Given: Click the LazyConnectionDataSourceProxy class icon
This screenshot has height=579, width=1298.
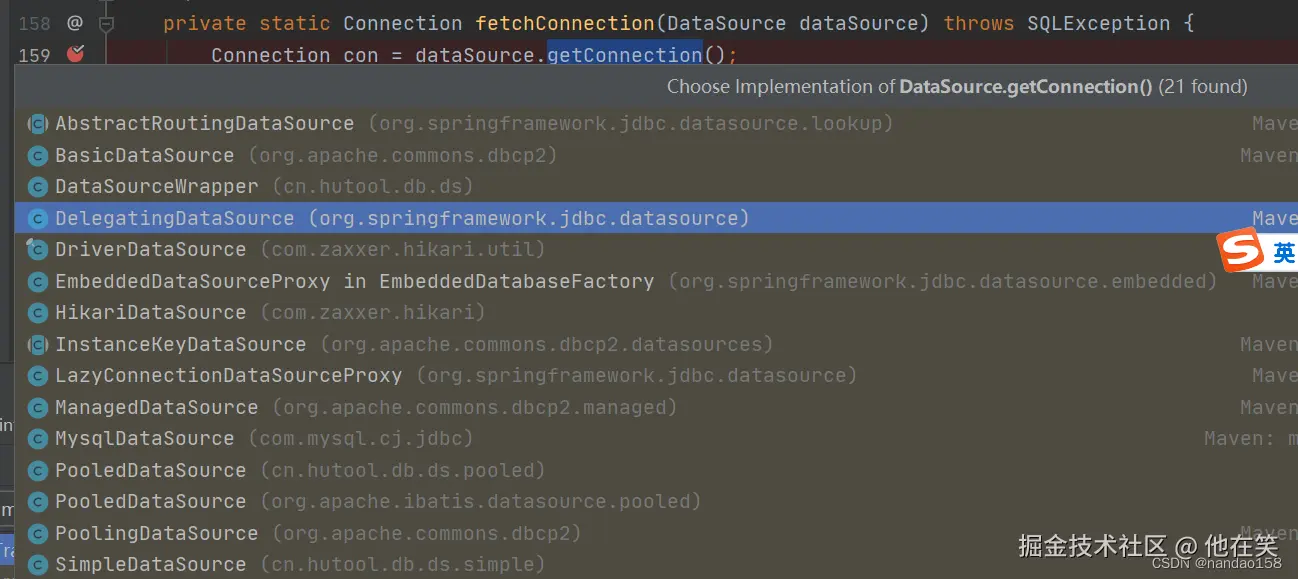Looking at the screenshot, I should tap(38, 376).
